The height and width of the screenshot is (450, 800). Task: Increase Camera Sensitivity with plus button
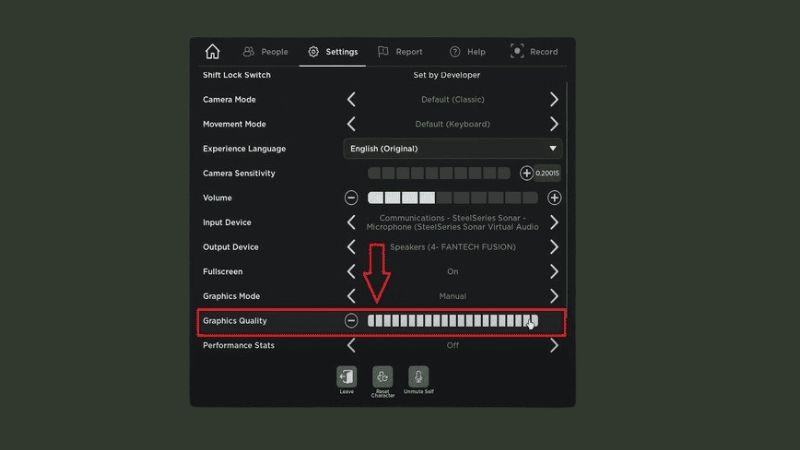527,173
